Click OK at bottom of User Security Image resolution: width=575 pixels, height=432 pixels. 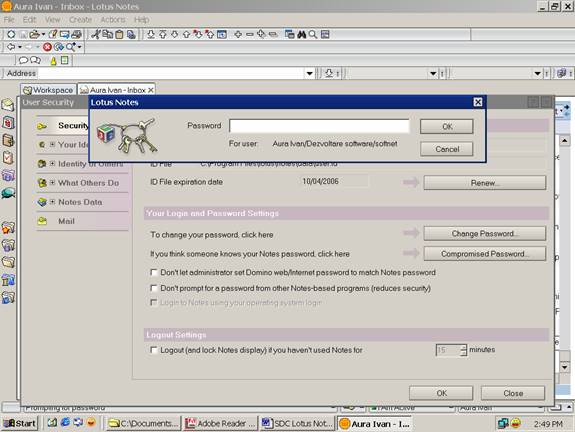(441, 393)
